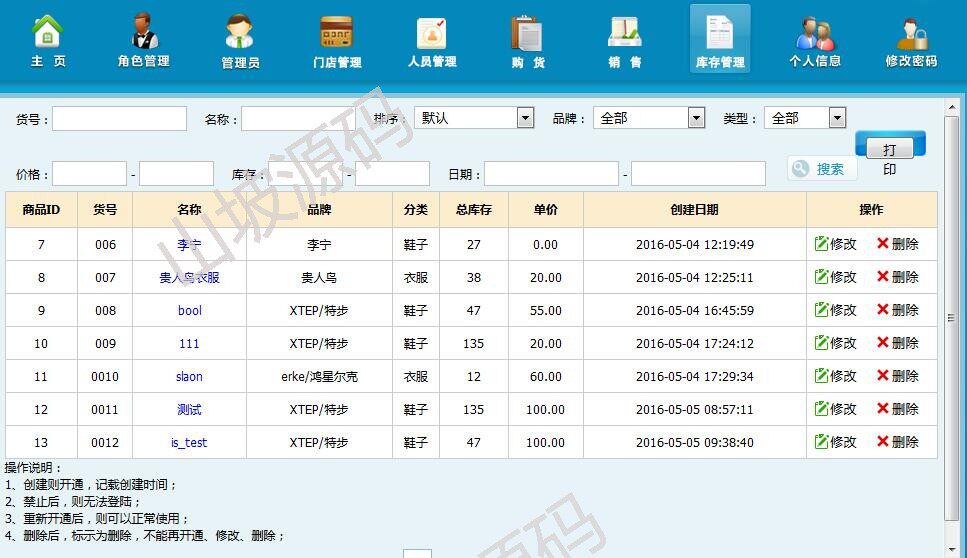
Task: Click 删除 delete for slaon row
Action: point(897,376)
